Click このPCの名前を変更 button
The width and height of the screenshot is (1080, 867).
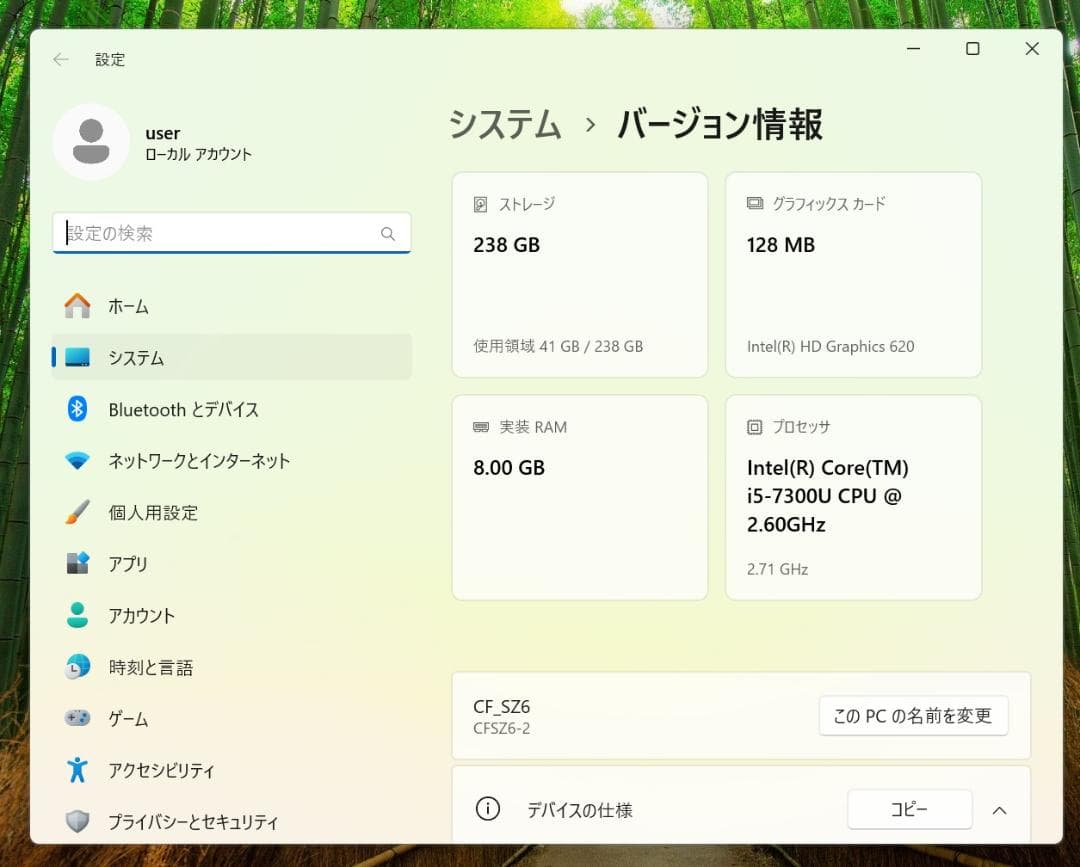(x=913, y=715)
